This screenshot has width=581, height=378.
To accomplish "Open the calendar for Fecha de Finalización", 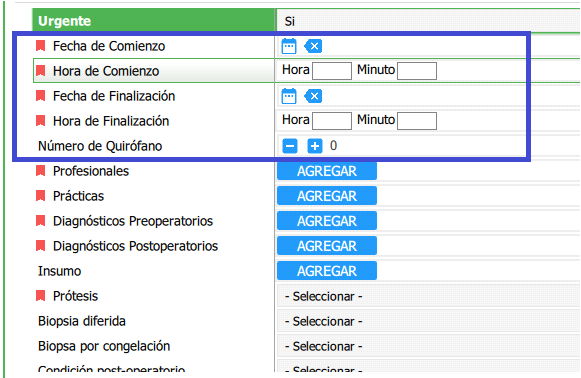I will point(289,96).
